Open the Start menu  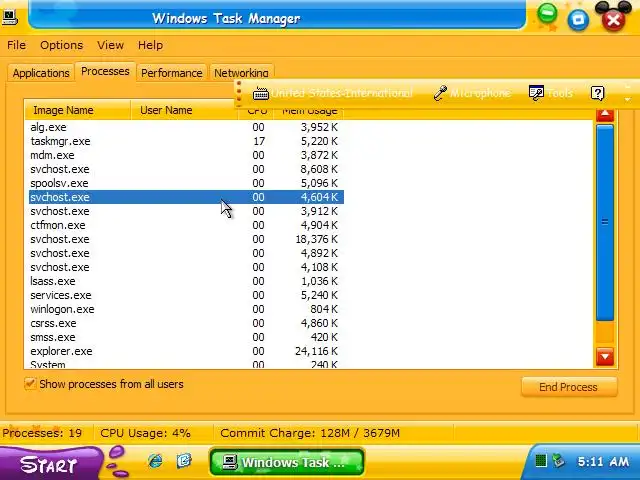point(49,464)
